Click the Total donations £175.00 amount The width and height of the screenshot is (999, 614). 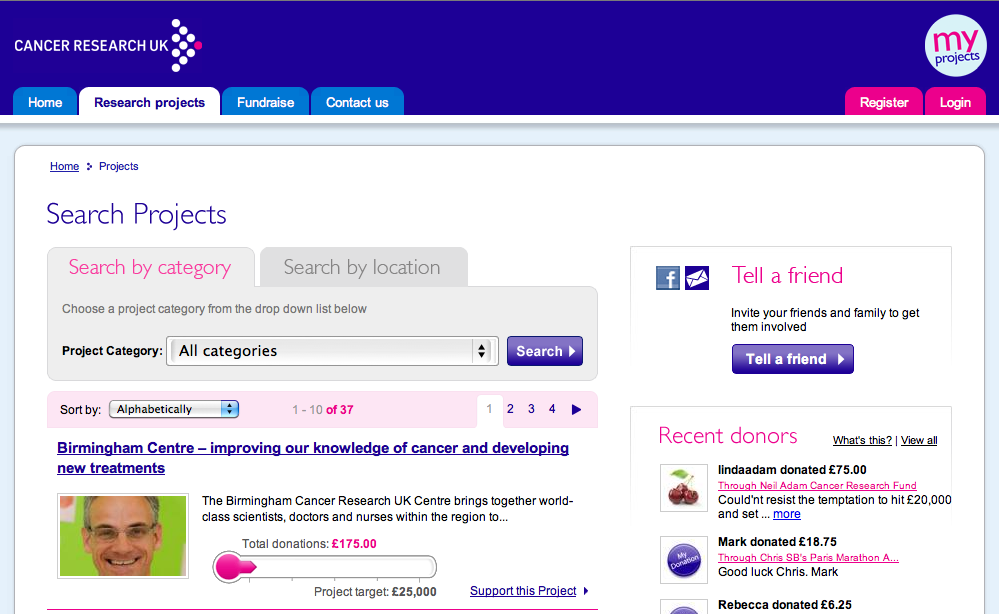[x=354, y=544]
